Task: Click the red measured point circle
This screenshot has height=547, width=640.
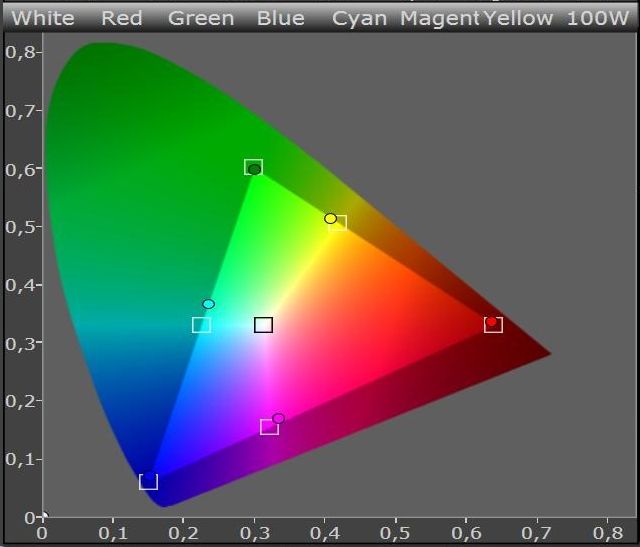Action: click(x=491, y=322)
